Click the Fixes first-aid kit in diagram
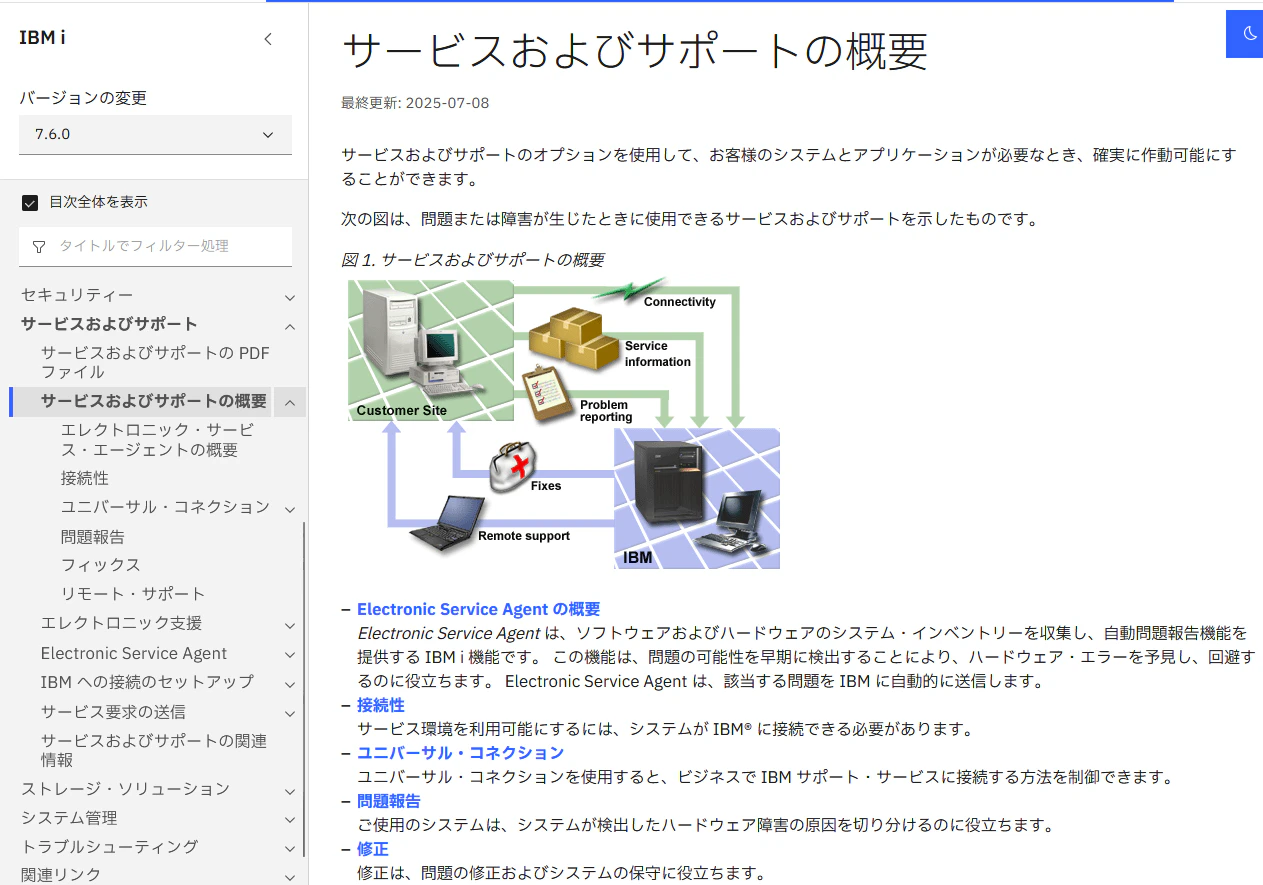The height and width of the screenshot is (885, 1263). (513, 466)
